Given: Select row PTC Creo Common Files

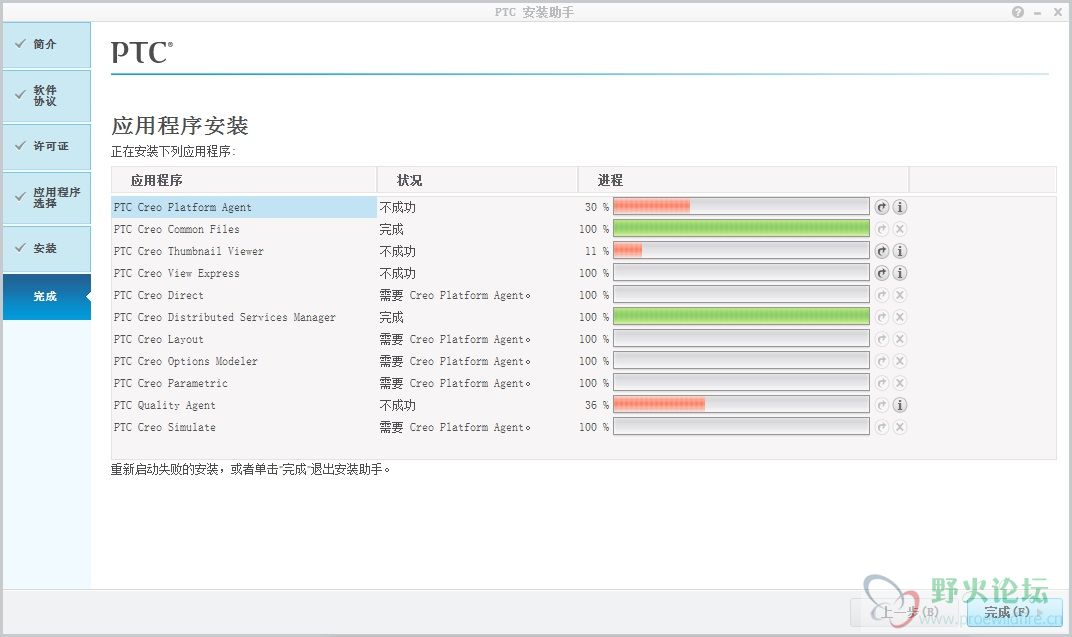Looking at the screenshot, I should click(244, 229).
